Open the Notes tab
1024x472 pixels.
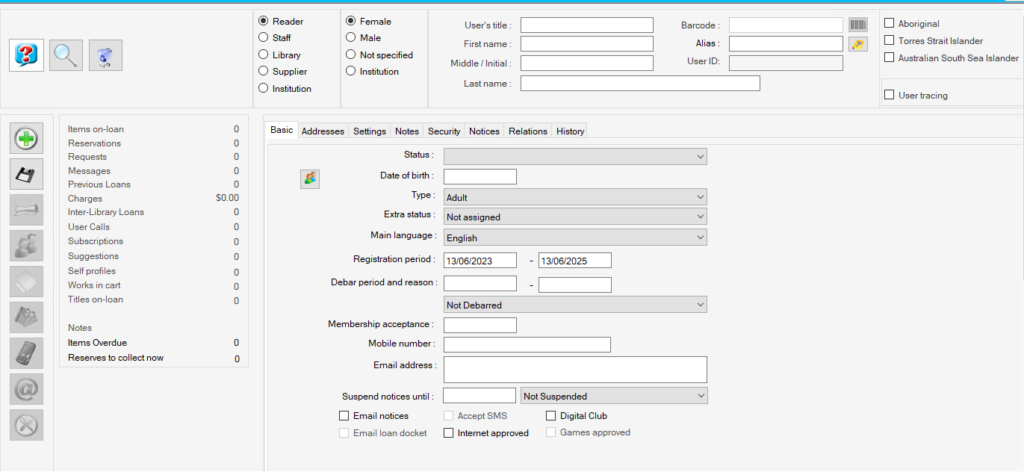point(407,131)
